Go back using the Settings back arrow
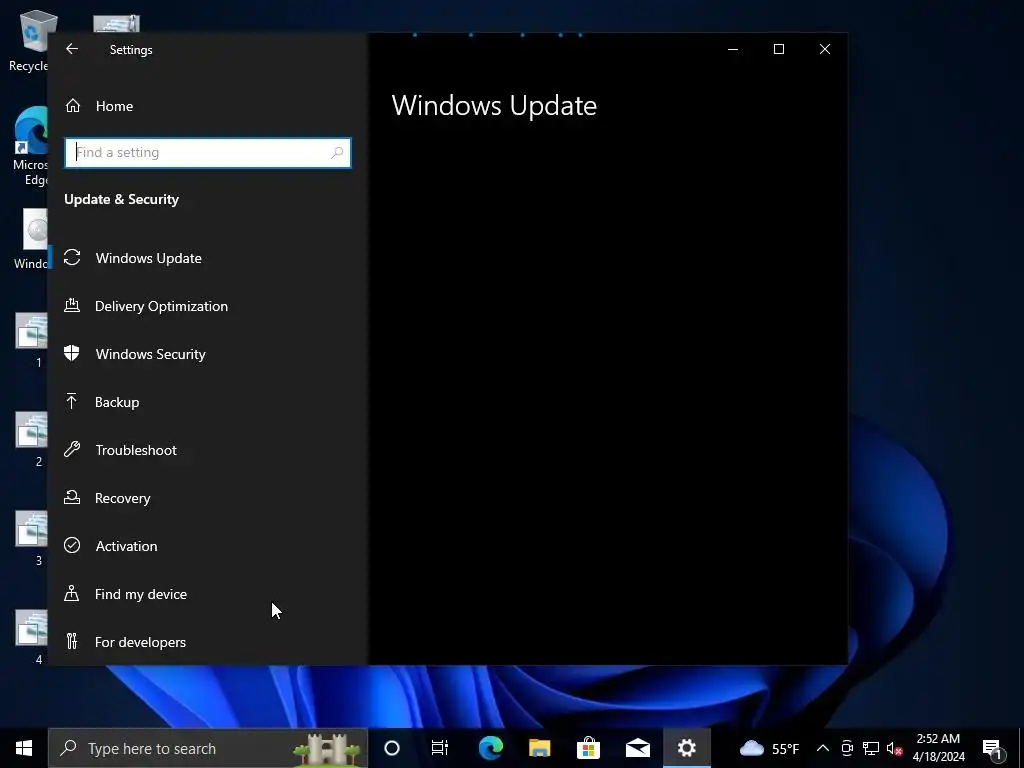The width and height of the screenshot is (1024, 768). coord(72,49)
